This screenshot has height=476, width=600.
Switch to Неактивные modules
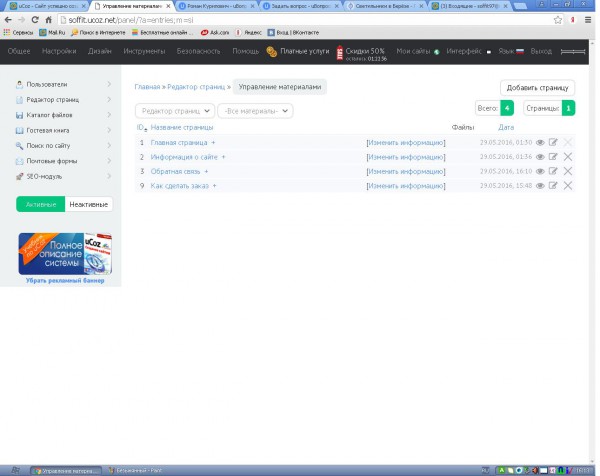[x=89, y=204]
